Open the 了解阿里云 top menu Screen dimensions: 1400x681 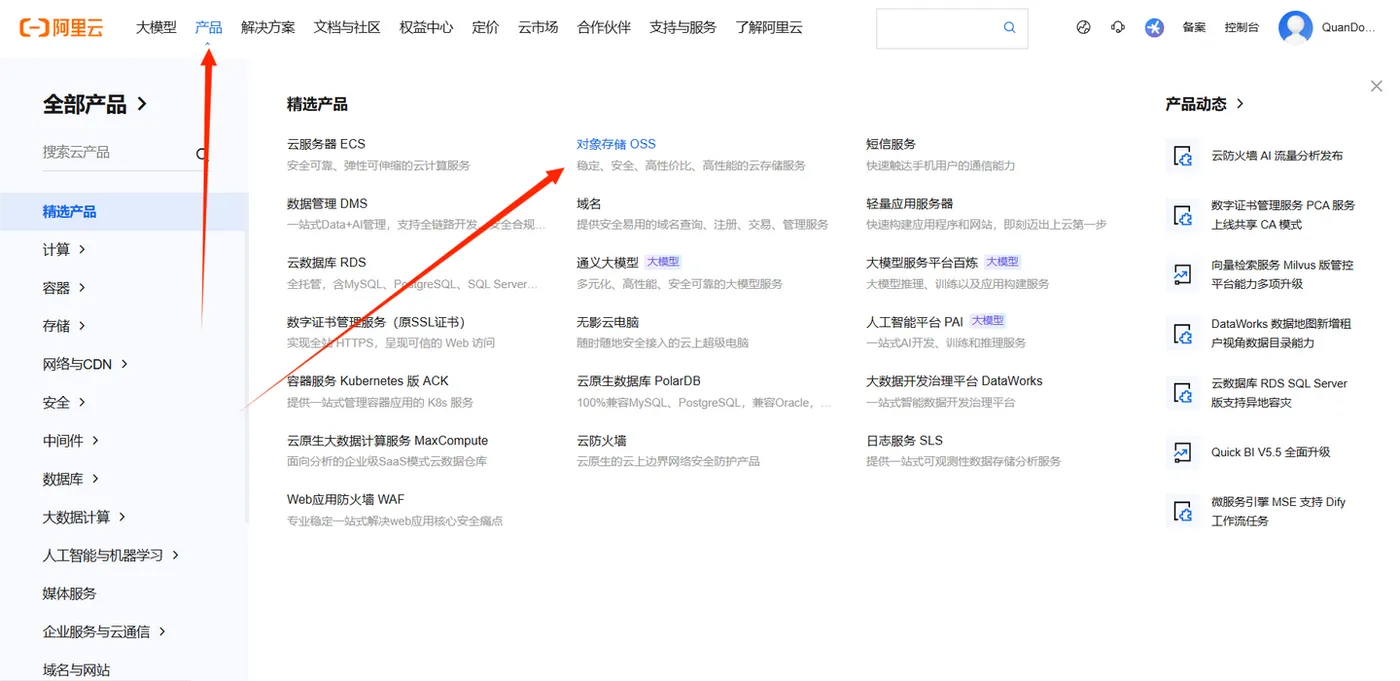[x=769, y=27]
